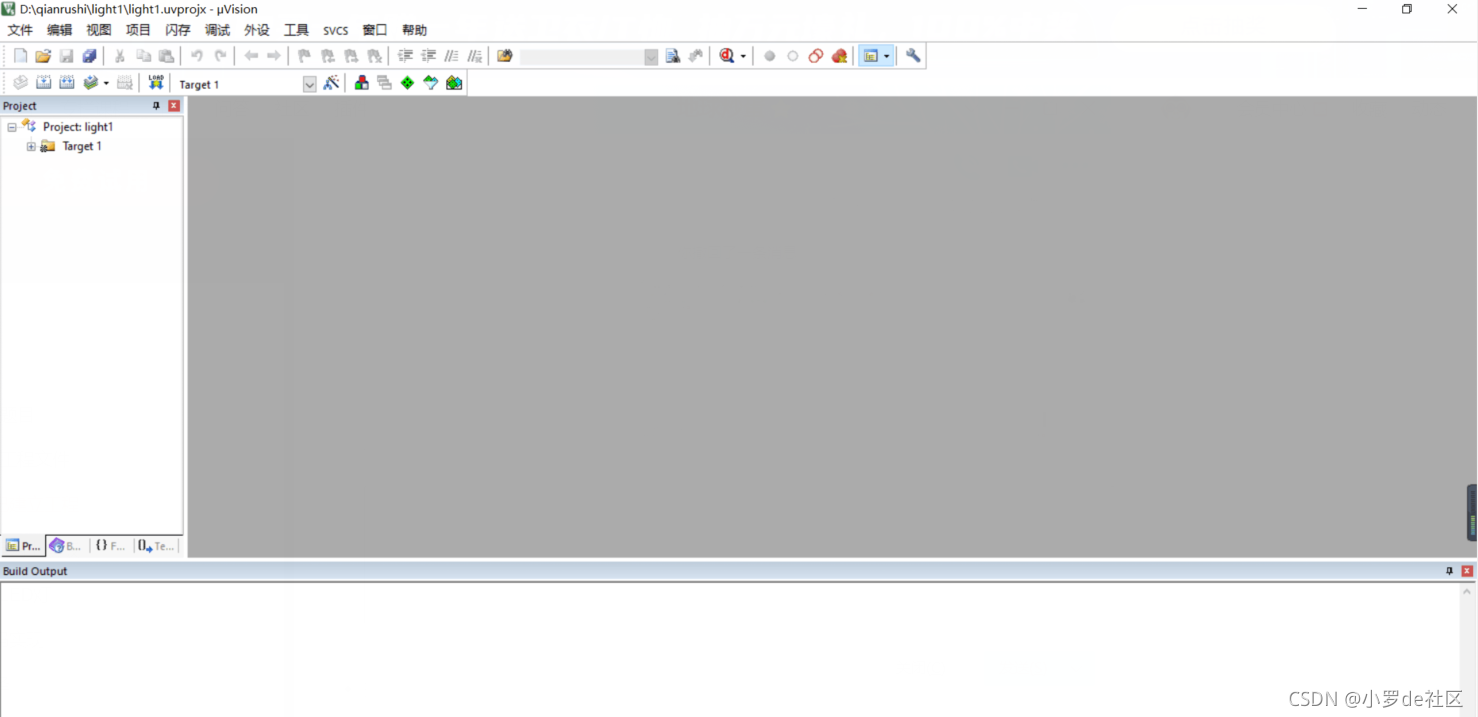Expand the Target 1 tree node
The width and height of the screenshot is (1478, 717).
tap(31, 146)
